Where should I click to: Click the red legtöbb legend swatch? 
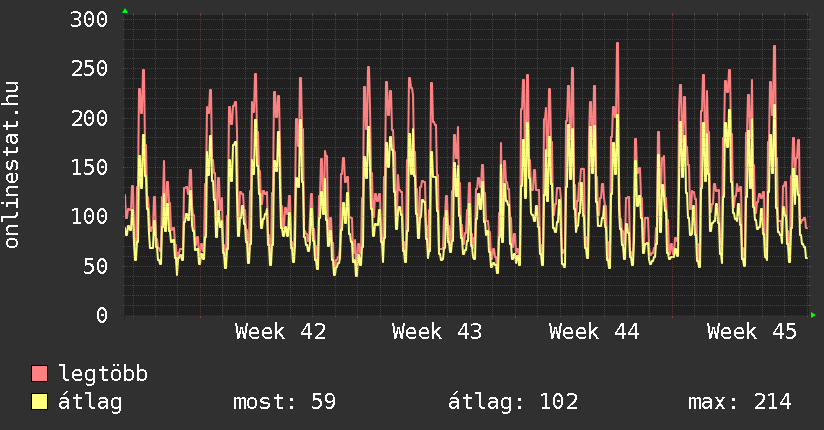coord(40,374)
